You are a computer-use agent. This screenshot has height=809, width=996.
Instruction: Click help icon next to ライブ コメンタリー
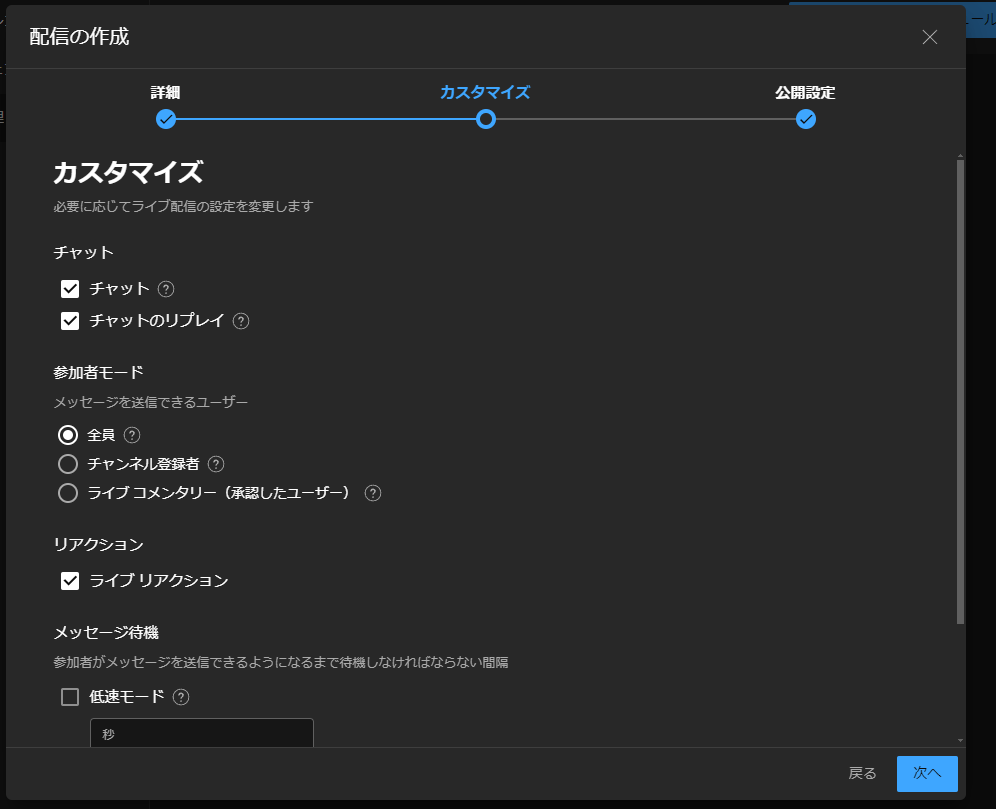(373, 493)
